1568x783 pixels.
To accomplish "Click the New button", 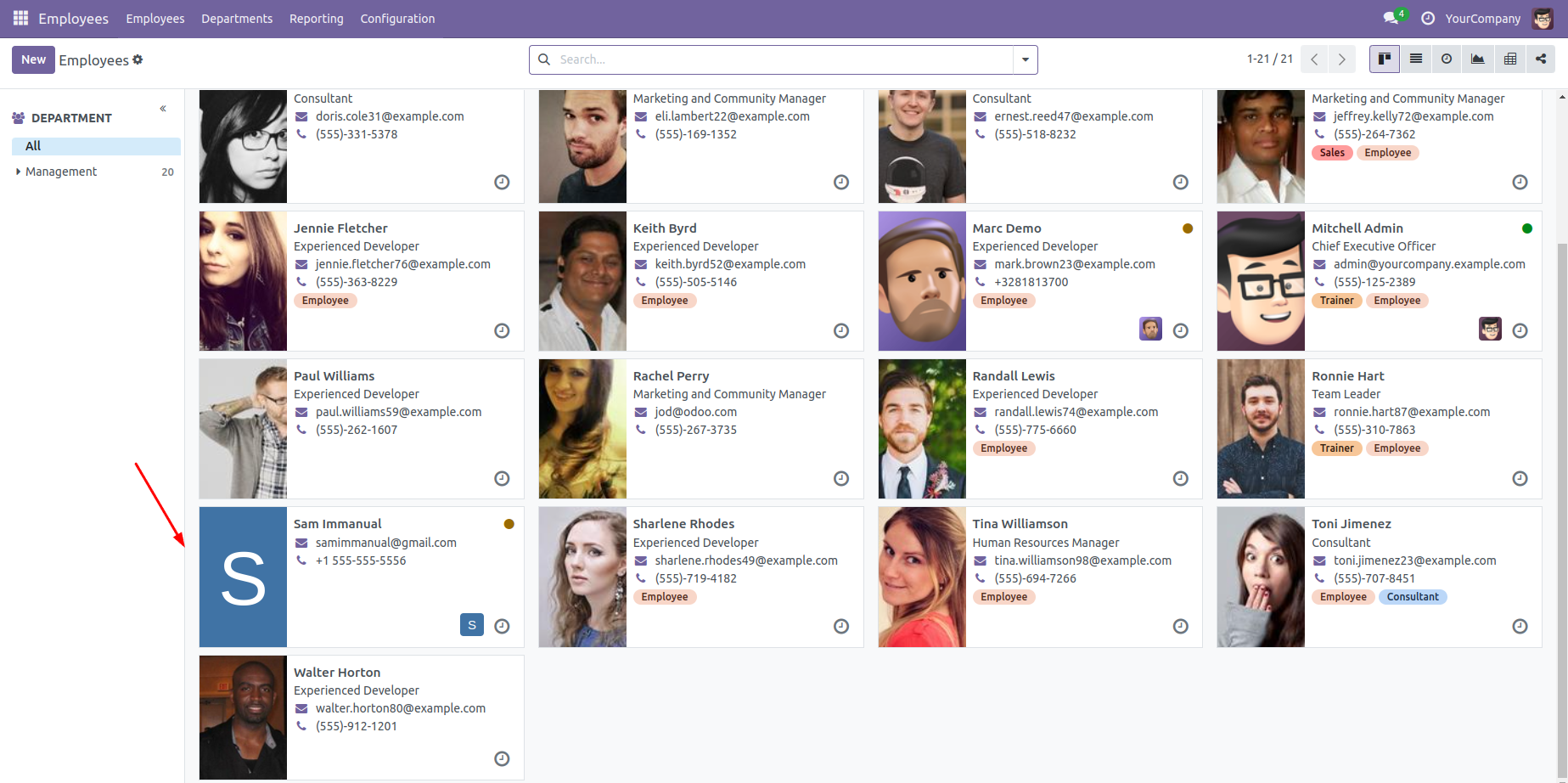I will coord(33,59).
